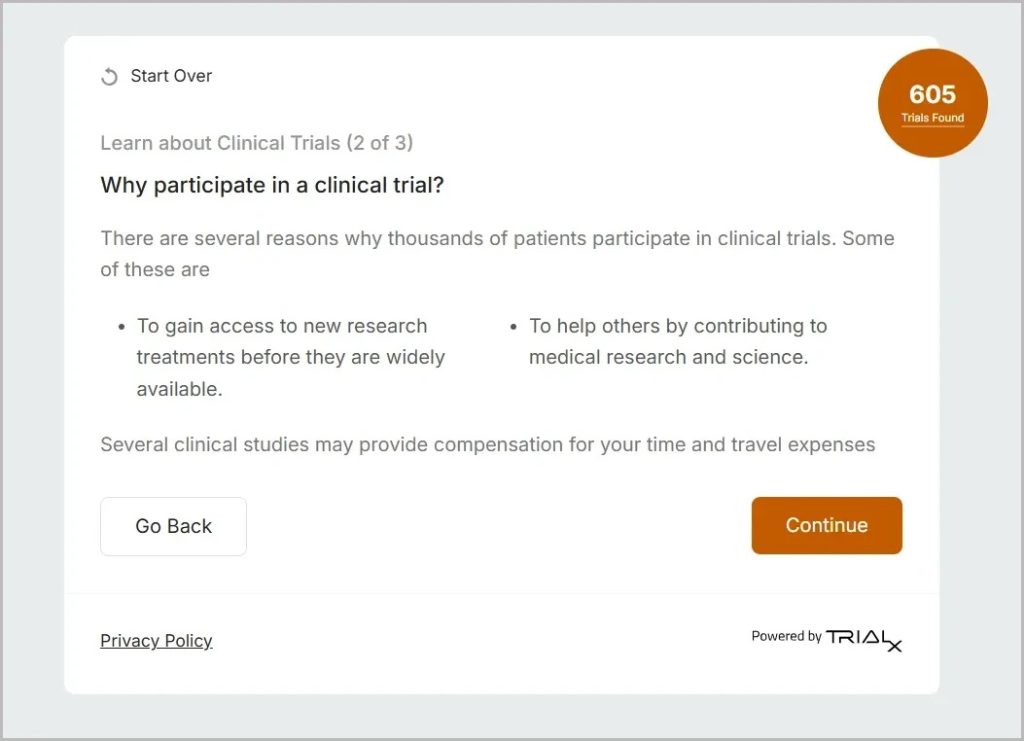This screenshot has width=1024, height=741.
Task: Open the Privacy Policy link
Action: coord(156,641)
